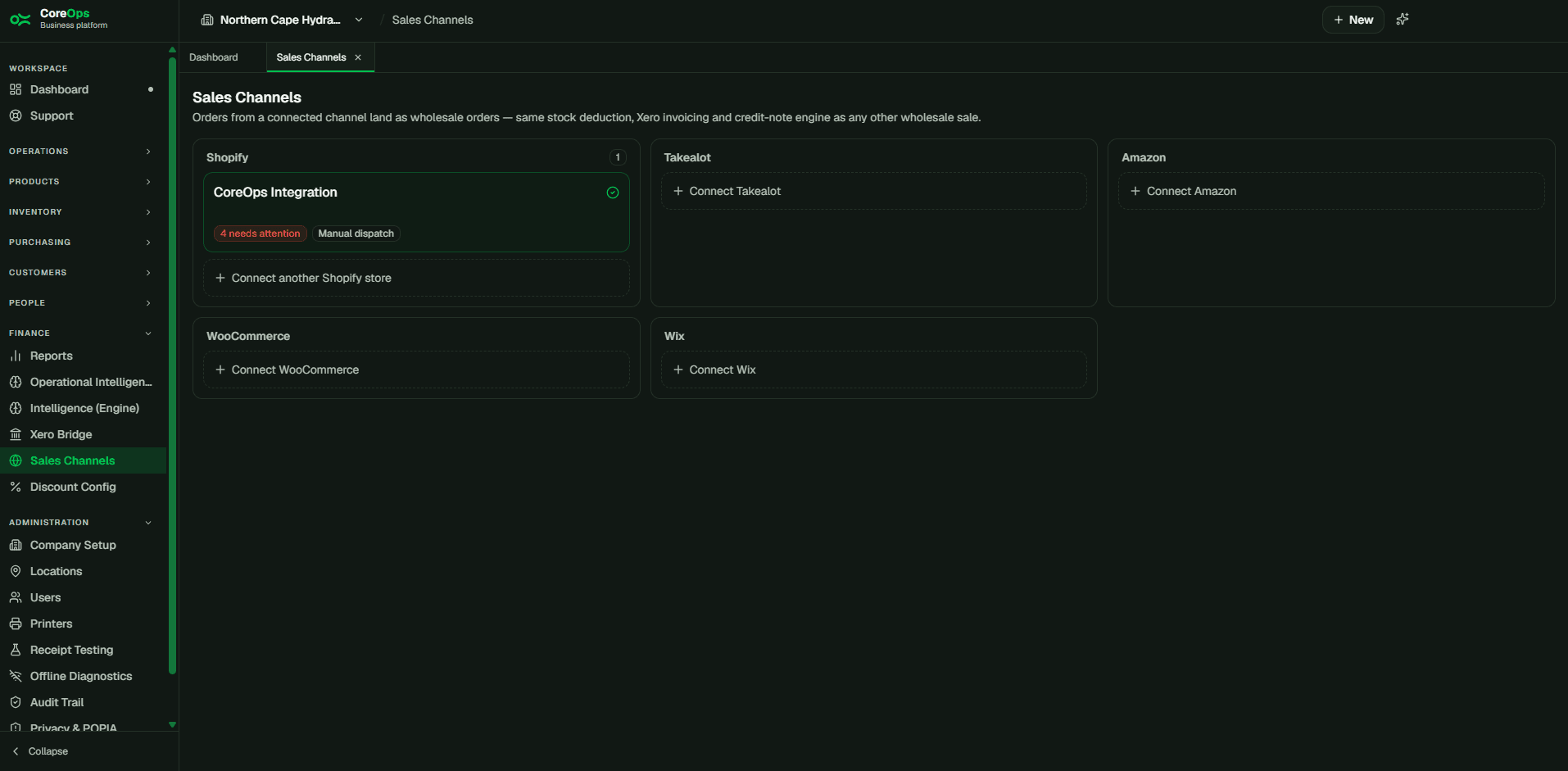Expand the Purchasing sidebar section
The image size is (1568, 771).
[80, 243]
